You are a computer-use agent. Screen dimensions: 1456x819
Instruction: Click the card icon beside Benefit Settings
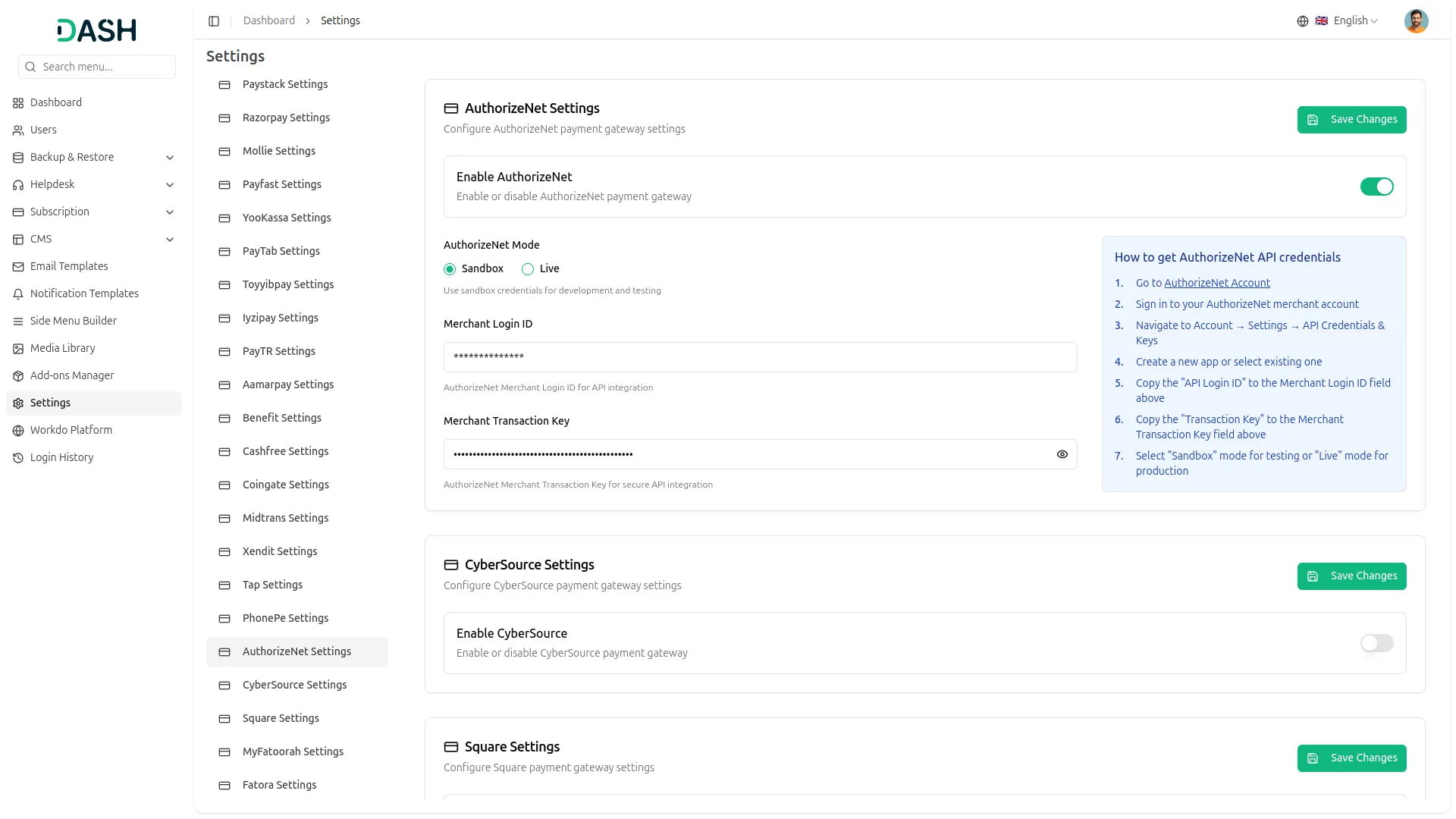click(x=224, y=419)
